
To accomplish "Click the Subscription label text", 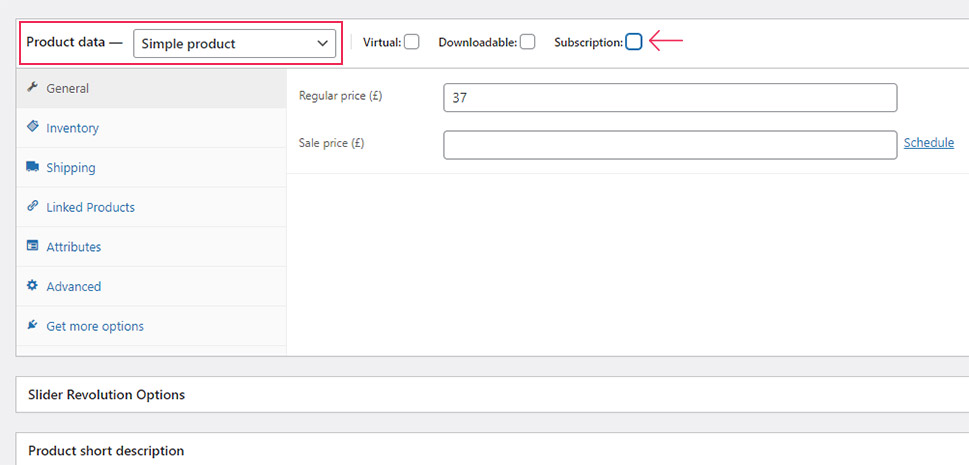I will tap(588, 43).
